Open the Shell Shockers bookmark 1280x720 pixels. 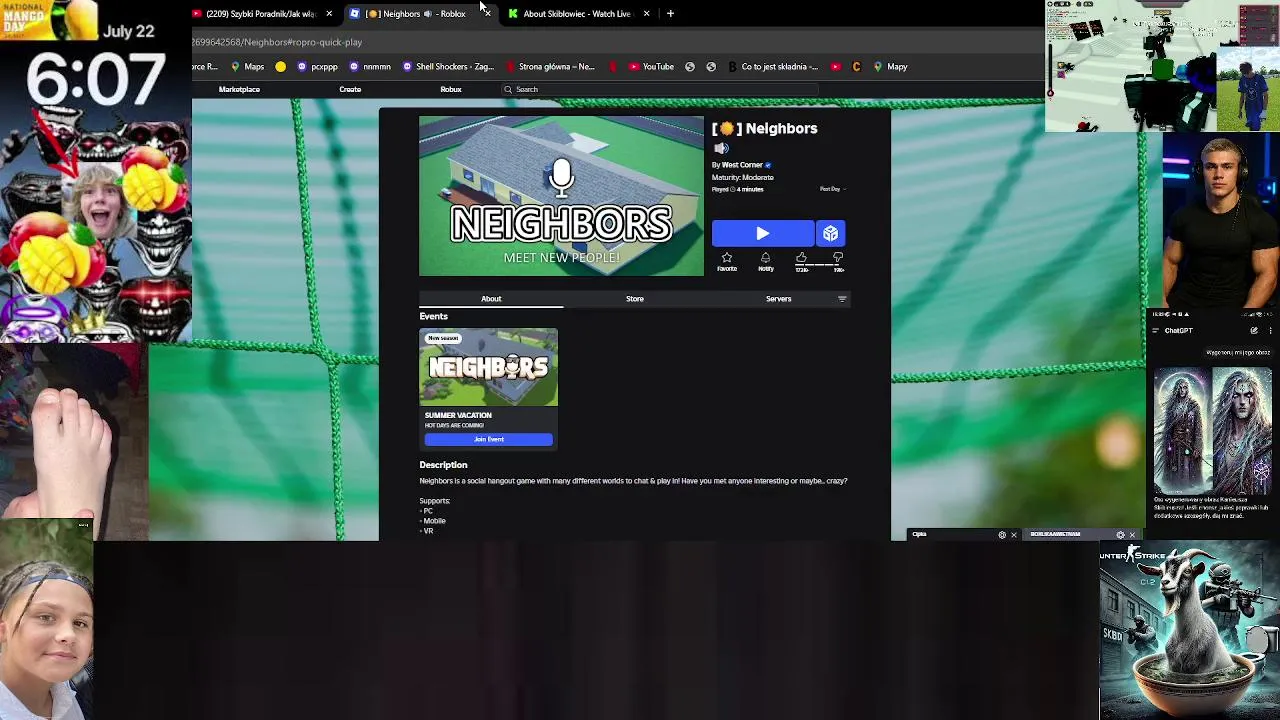pyautogui.click(x=449, y=67)
